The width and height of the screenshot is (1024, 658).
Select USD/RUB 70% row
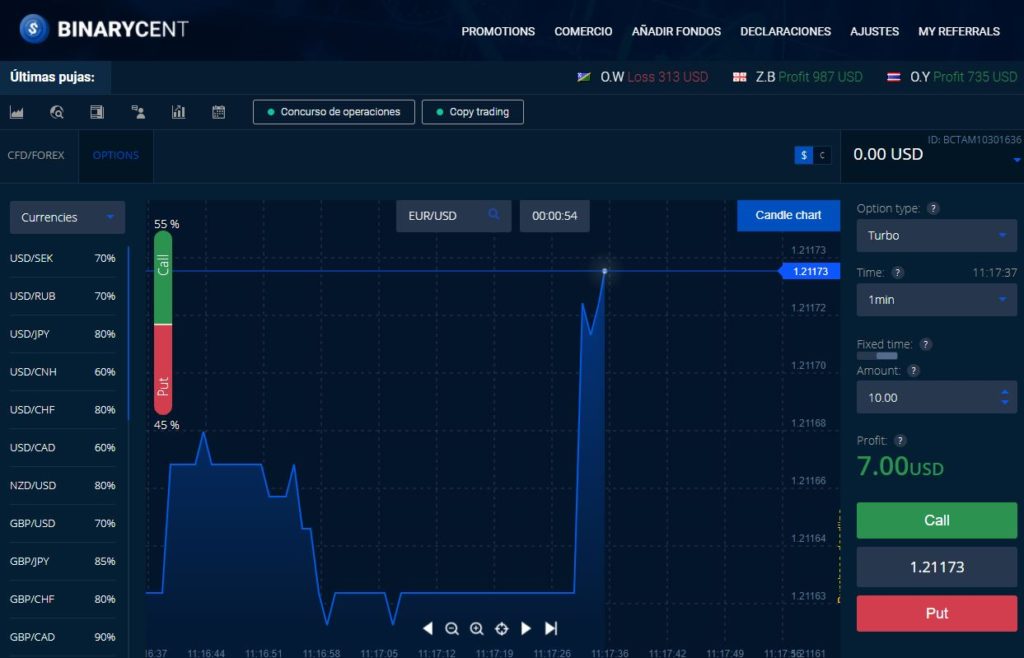63,296
